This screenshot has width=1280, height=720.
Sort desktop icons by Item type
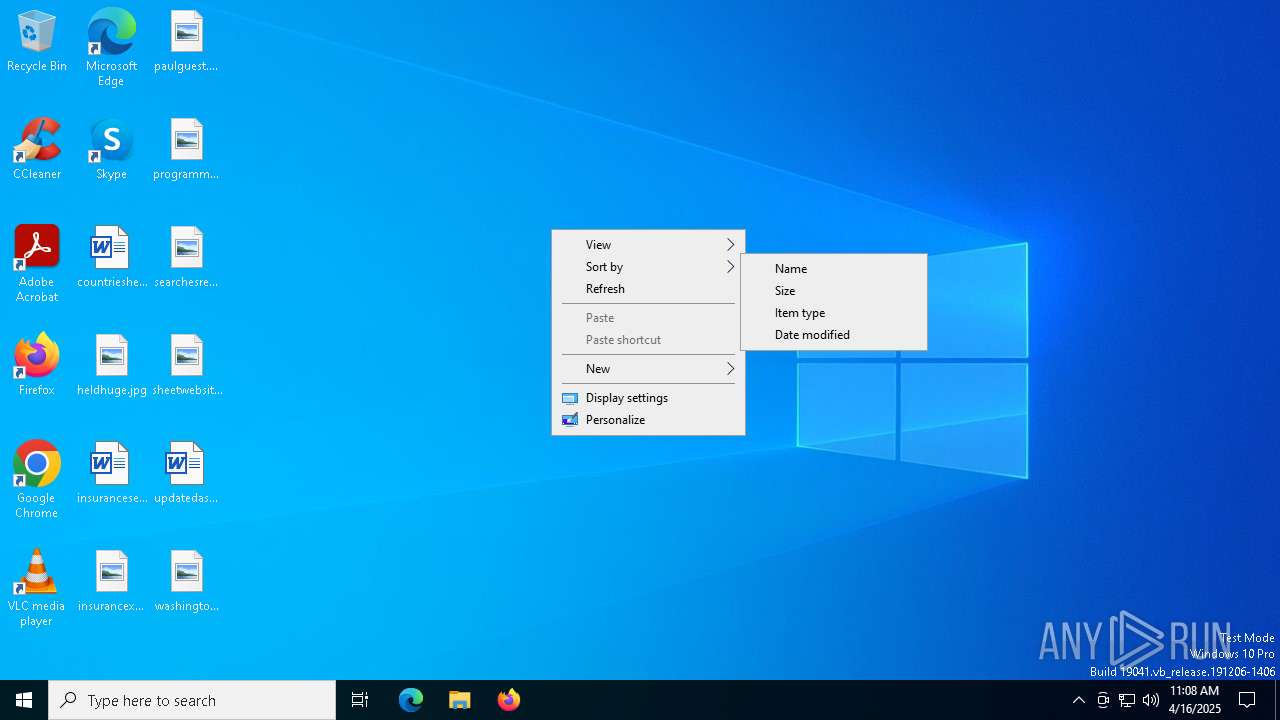tap(834, 313)
